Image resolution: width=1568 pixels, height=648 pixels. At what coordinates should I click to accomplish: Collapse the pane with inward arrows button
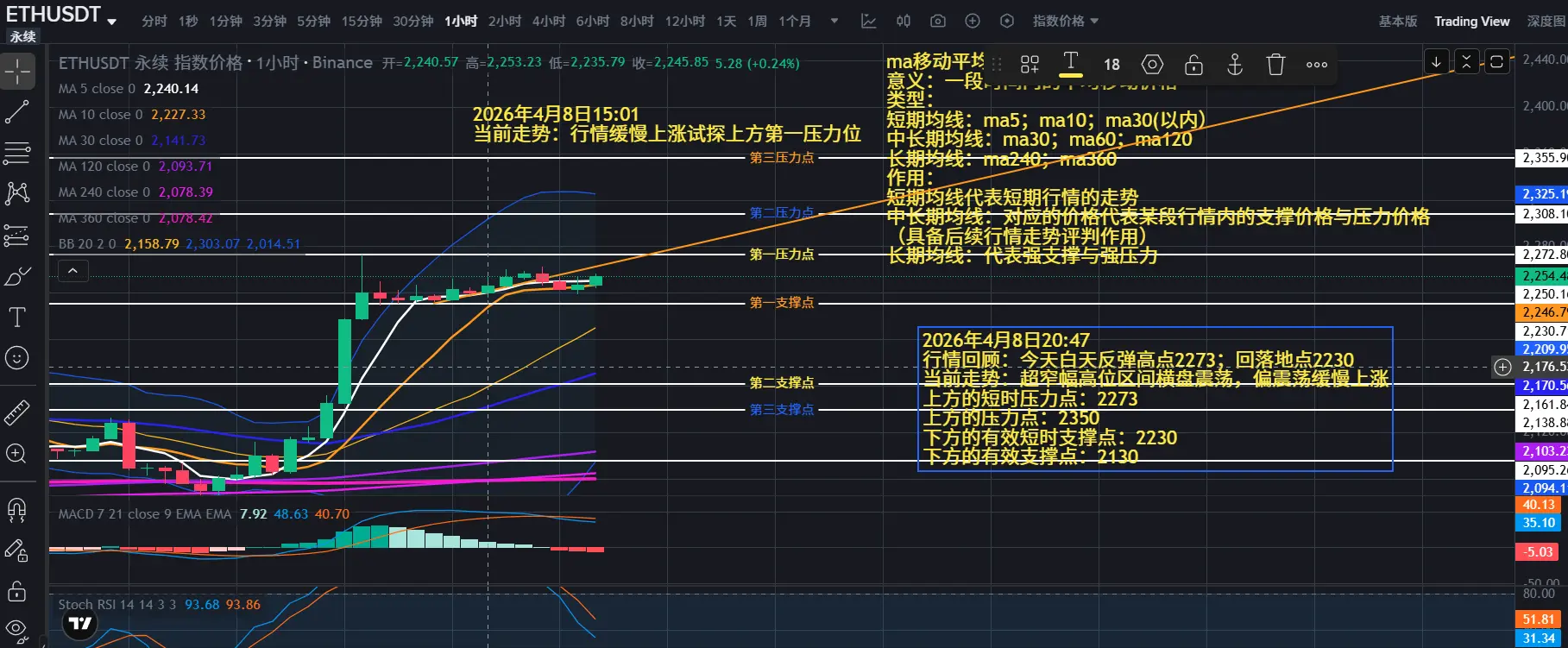tap(1466, 61)
